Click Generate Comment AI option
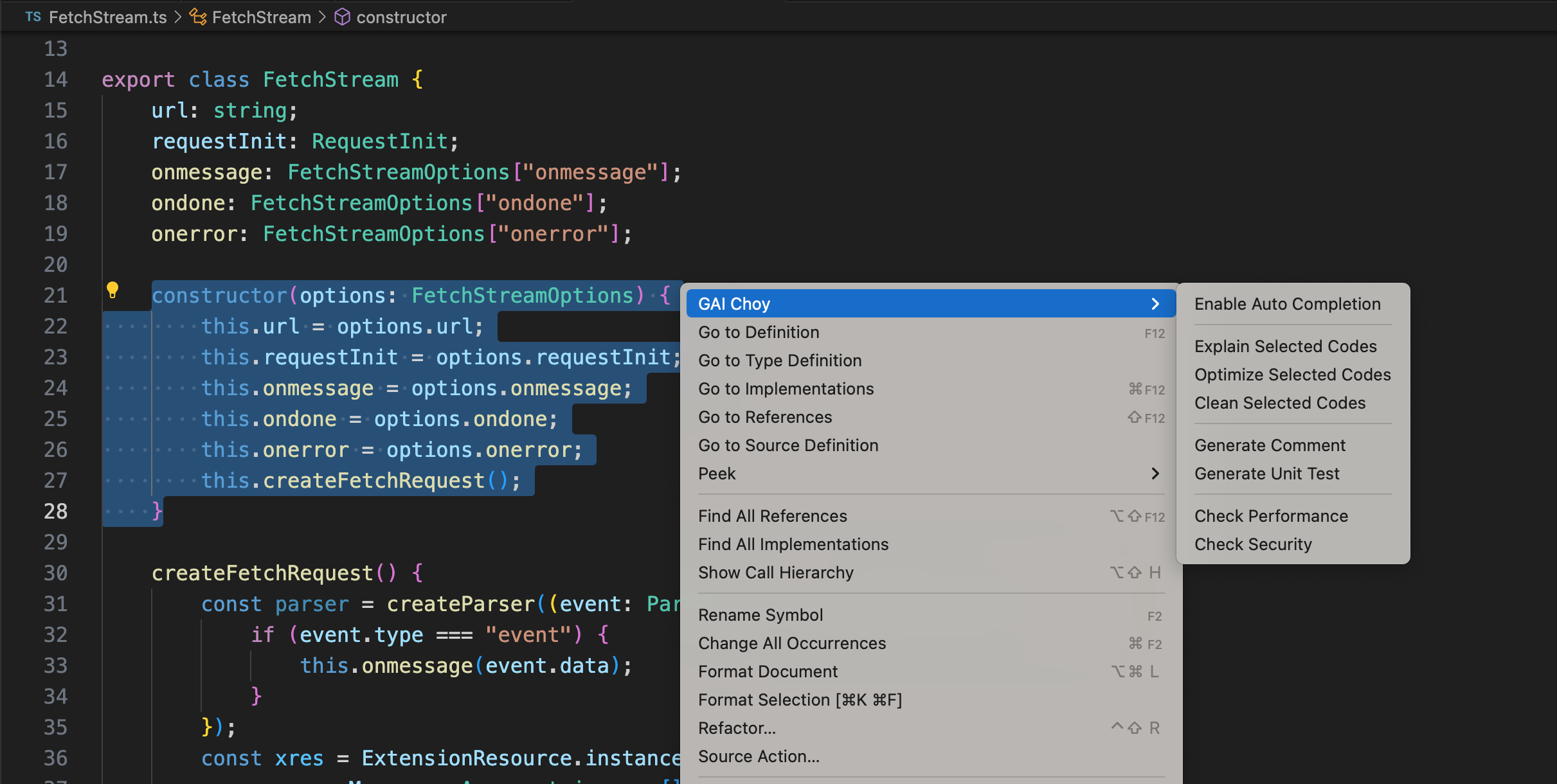The height and width of the screenshot is (784, 1557). (1271, 445)
